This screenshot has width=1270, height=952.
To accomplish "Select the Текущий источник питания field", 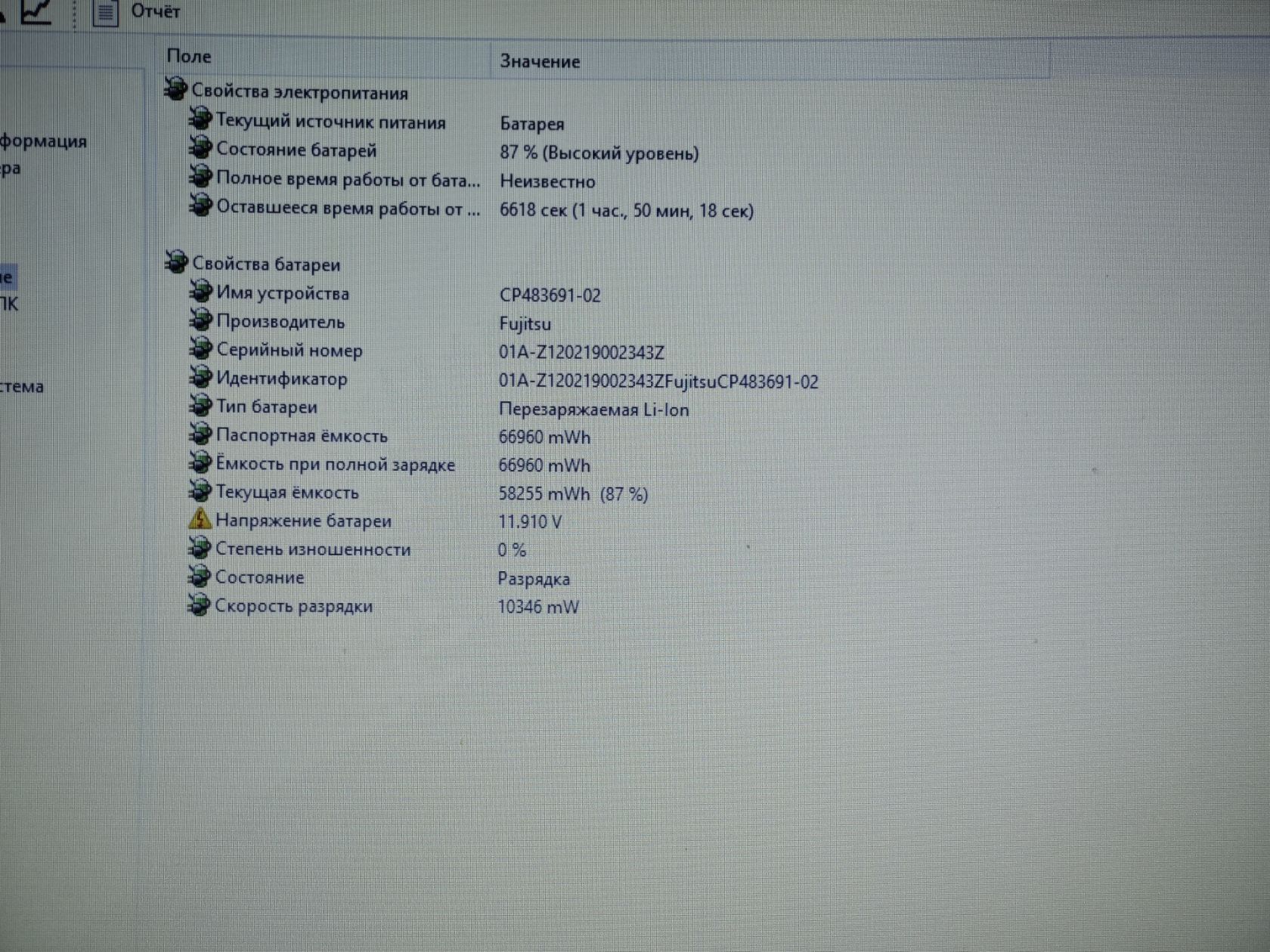I will 331,122.
